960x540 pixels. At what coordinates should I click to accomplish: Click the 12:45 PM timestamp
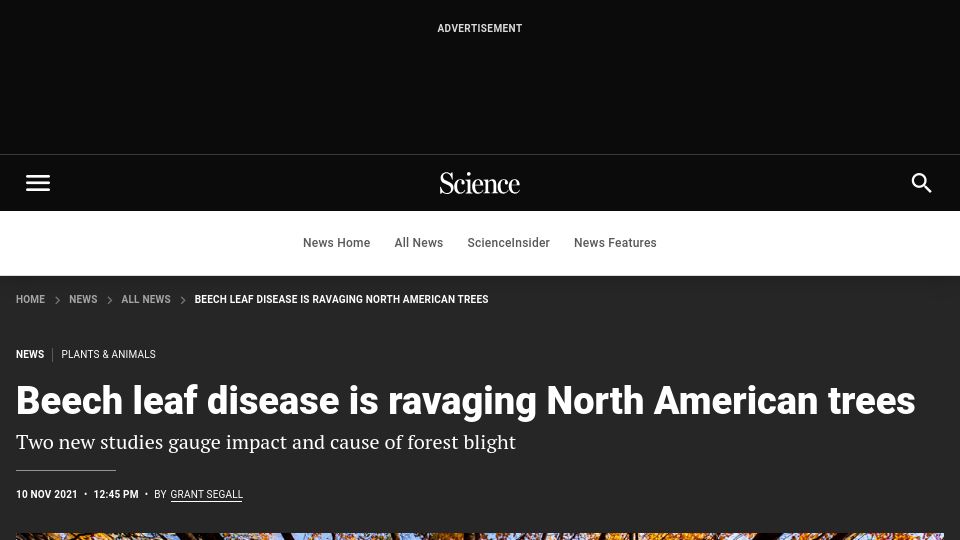click(x=116, y=494)
